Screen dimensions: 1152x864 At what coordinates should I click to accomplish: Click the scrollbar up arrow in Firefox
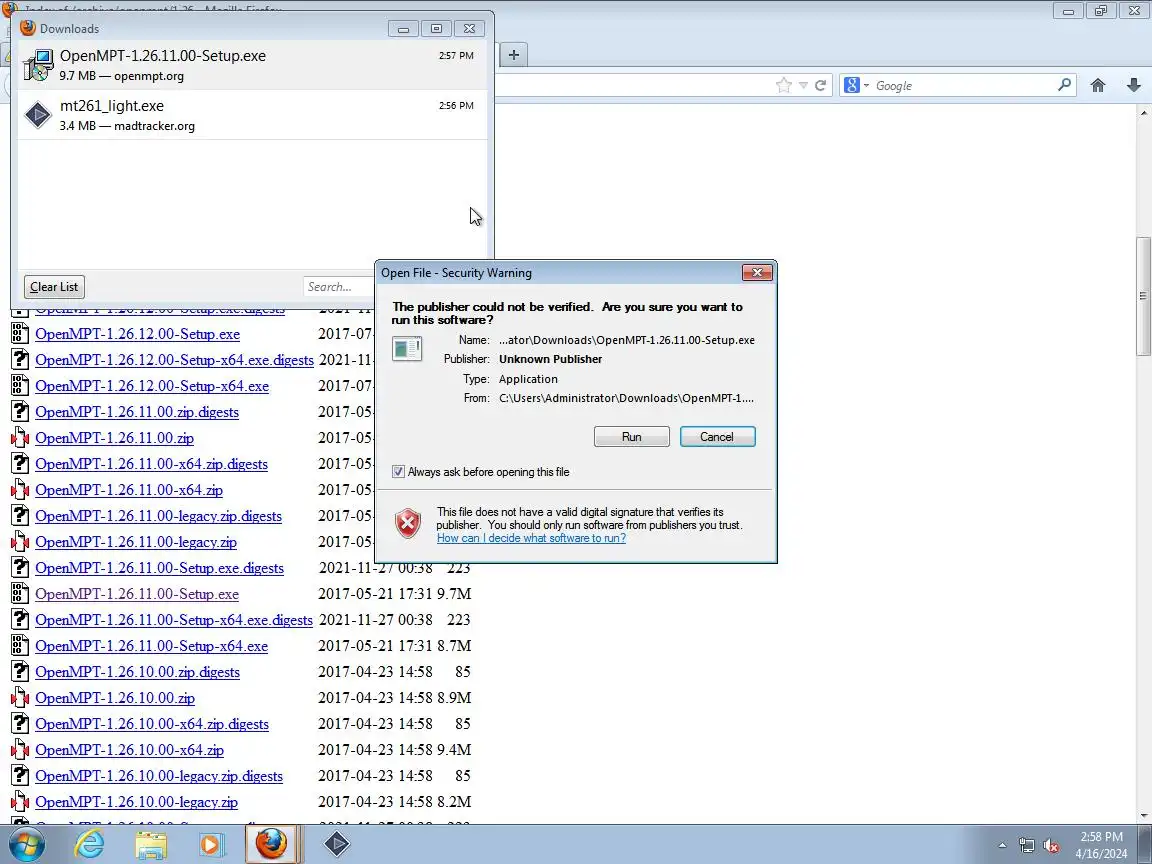coord(1143,112)
